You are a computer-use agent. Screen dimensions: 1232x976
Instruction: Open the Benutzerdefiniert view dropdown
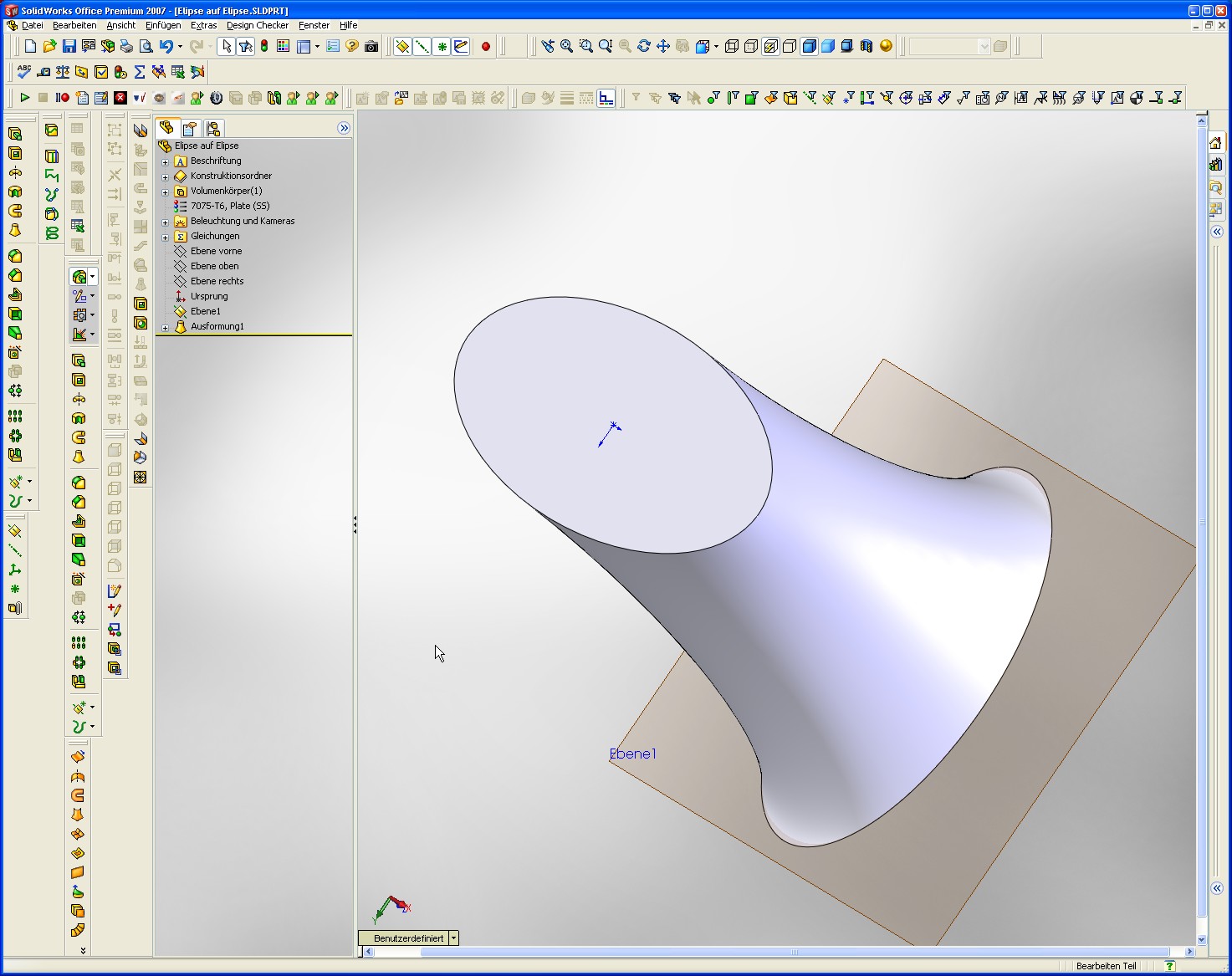click(x=453, y=938)
